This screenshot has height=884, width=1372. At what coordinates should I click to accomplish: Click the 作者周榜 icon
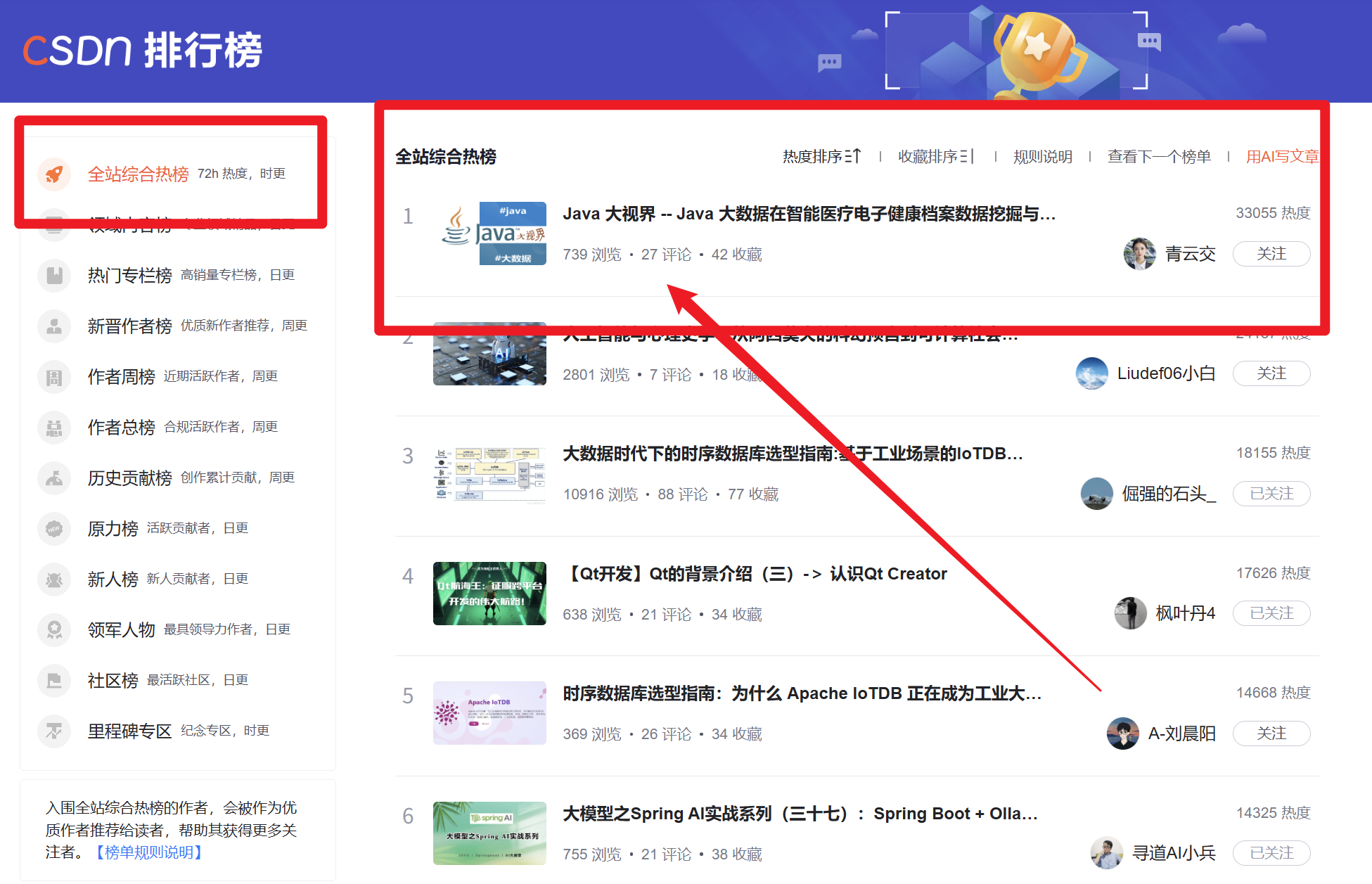[x=54, y=376]
